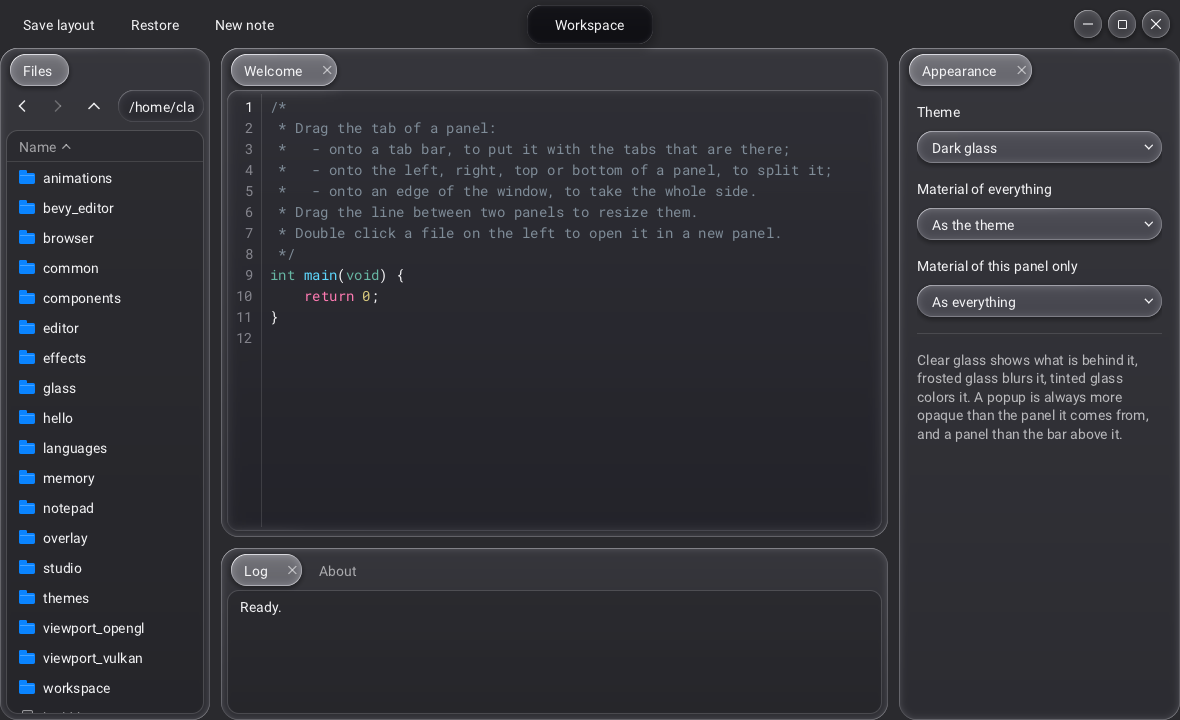
Task: Select the animations folder name
Action: coord(78,178)
